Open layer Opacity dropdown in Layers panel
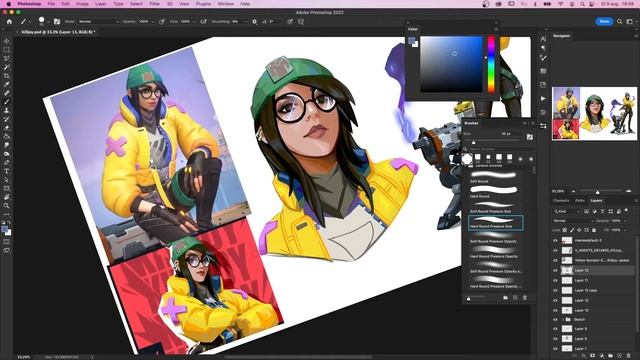Screen dimensions: 640x360 [x=625, y=221]
